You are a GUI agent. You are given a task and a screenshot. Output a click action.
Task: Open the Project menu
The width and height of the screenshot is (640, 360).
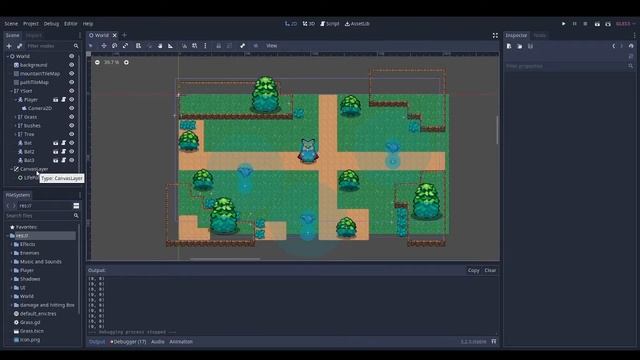point(31,24)
